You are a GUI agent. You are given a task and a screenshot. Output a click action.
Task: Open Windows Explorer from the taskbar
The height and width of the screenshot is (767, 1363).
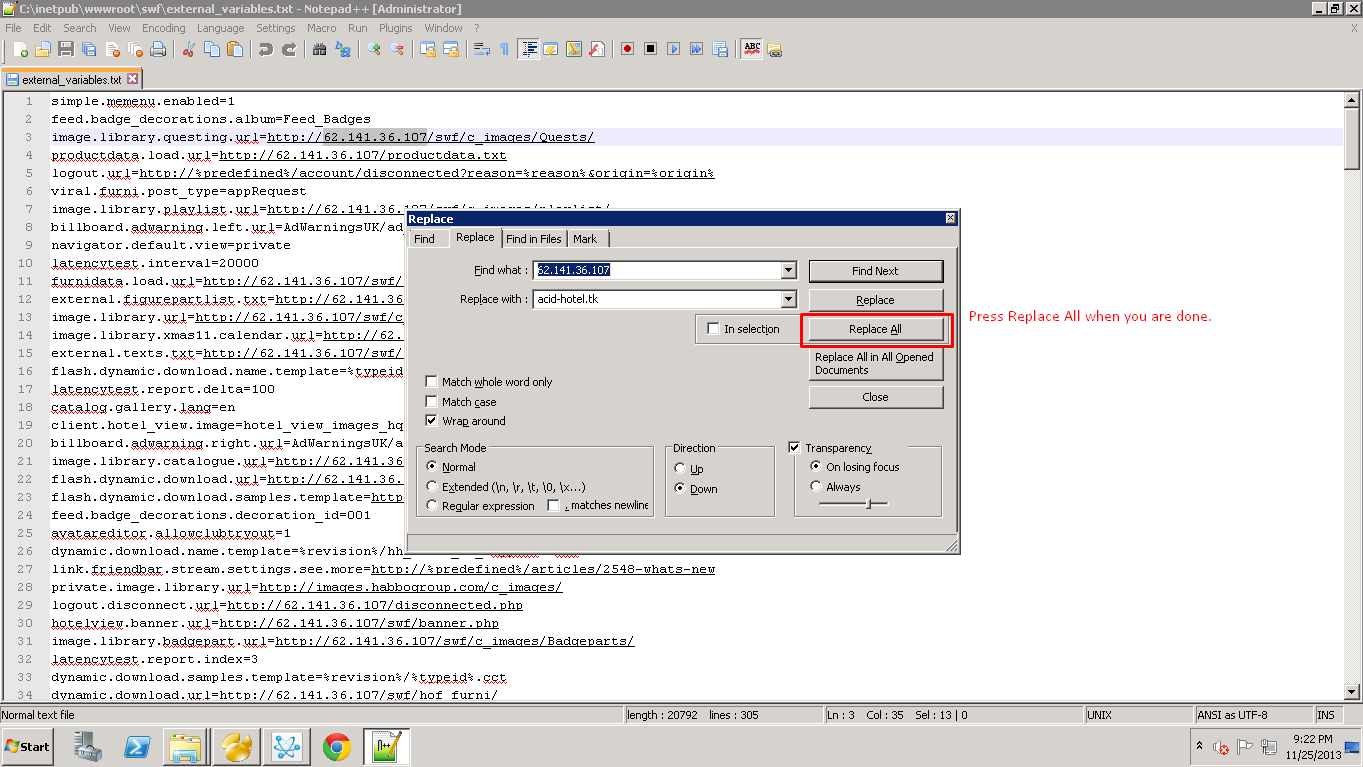[187, 746]
